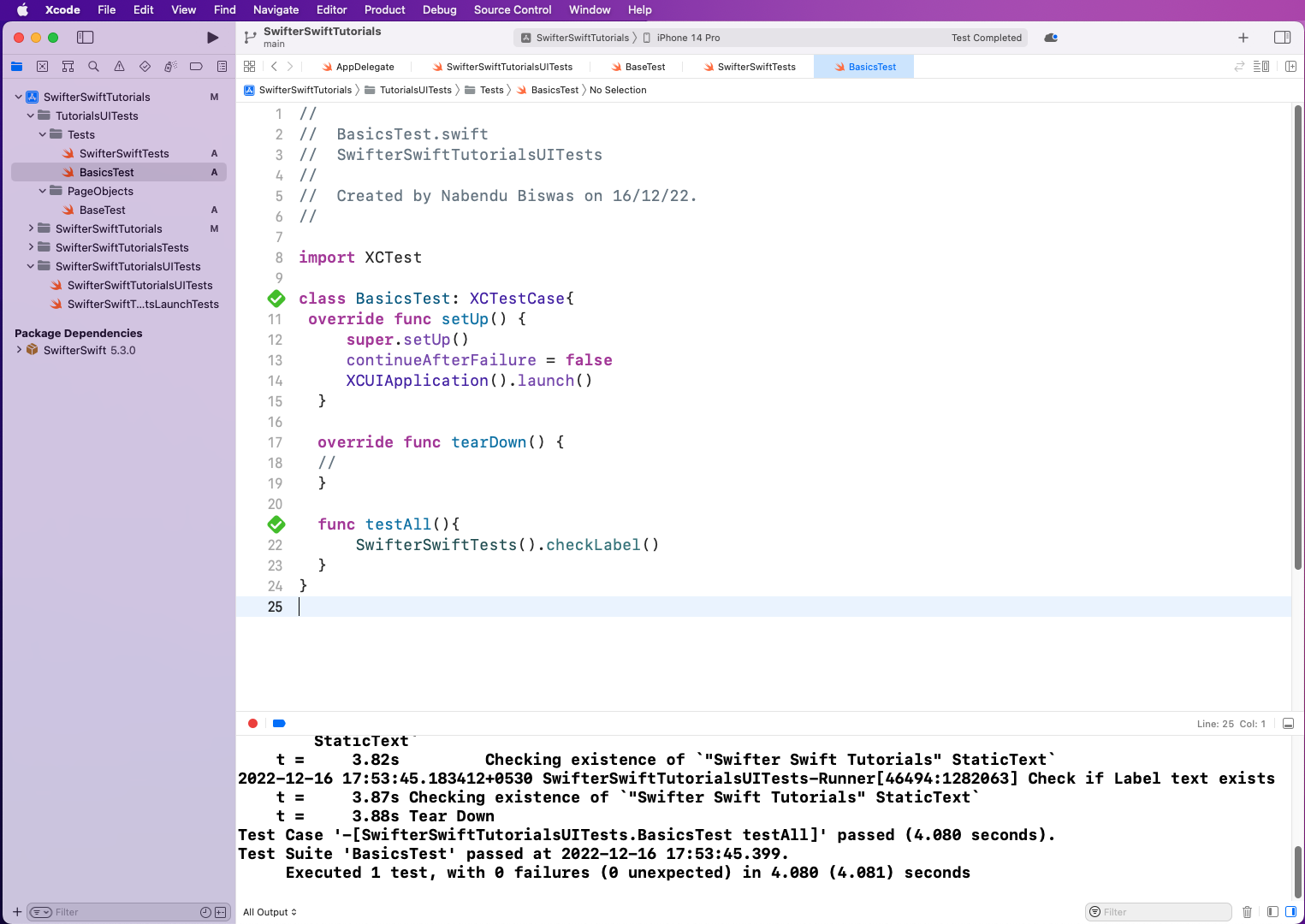Hide the navigator with the left sidebar icon
Image resolution: width=1305 pixels, height=924 pixels.
pyautogui.click(x=85, y=38)
